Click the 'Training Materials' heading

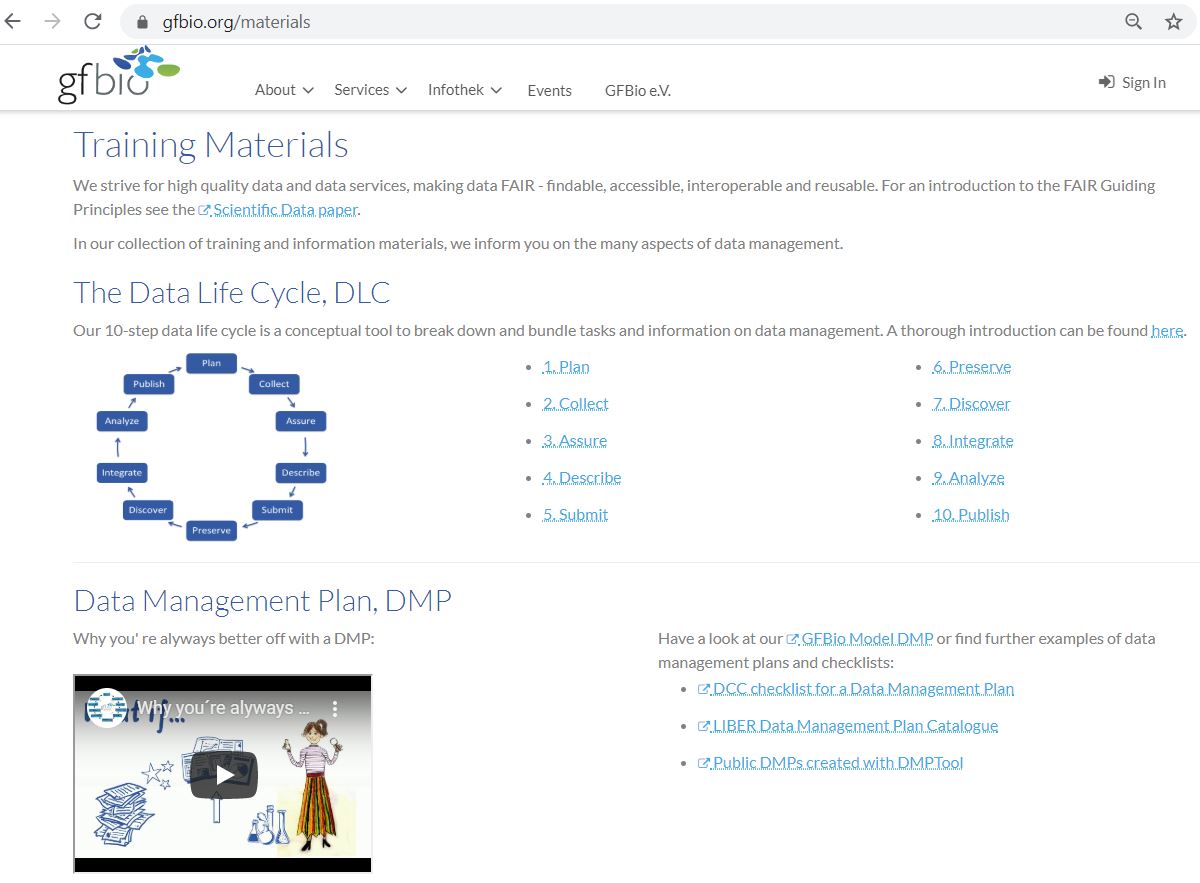[211, 145]
